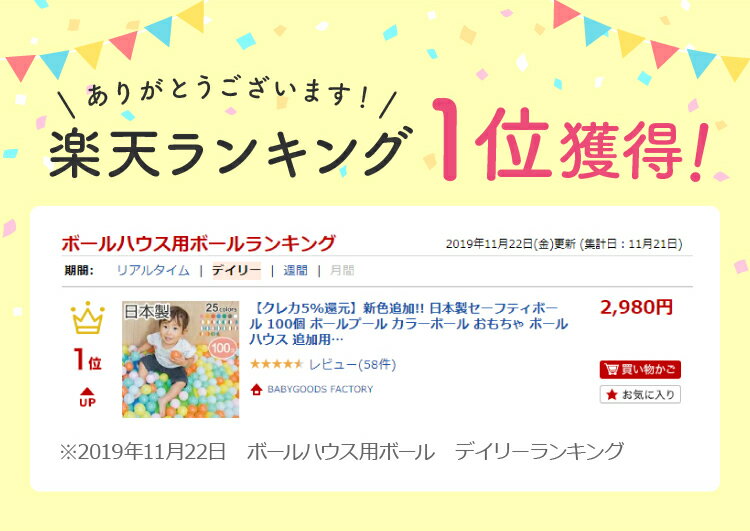The height and width of the screenshot is (531, 750).
Task: Open the ball pool product thumbnail
Action: click(181, 359)
